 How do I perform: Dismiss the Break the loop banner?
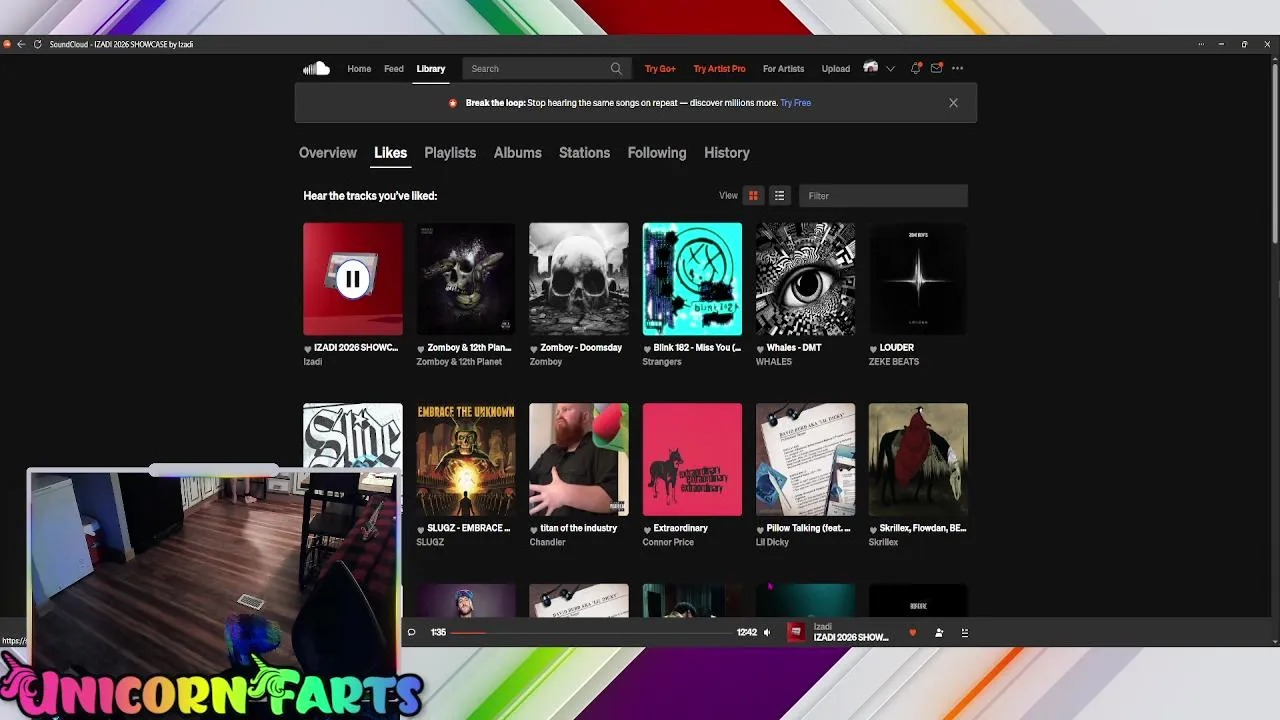point(953,103)
